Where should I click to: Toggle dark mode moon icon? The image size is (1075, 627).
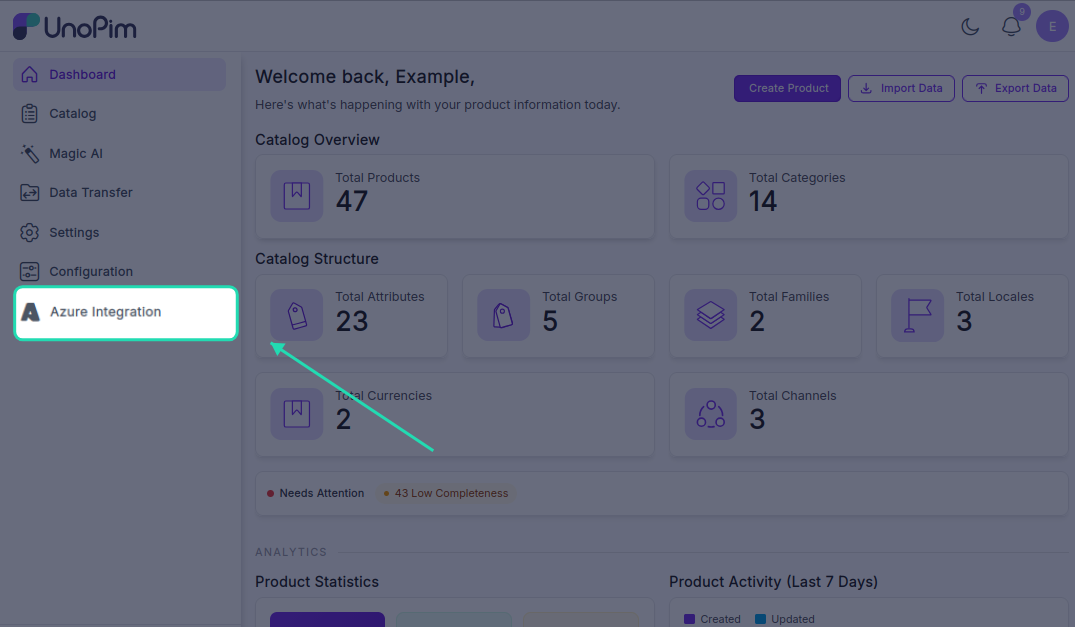point(970,27)
